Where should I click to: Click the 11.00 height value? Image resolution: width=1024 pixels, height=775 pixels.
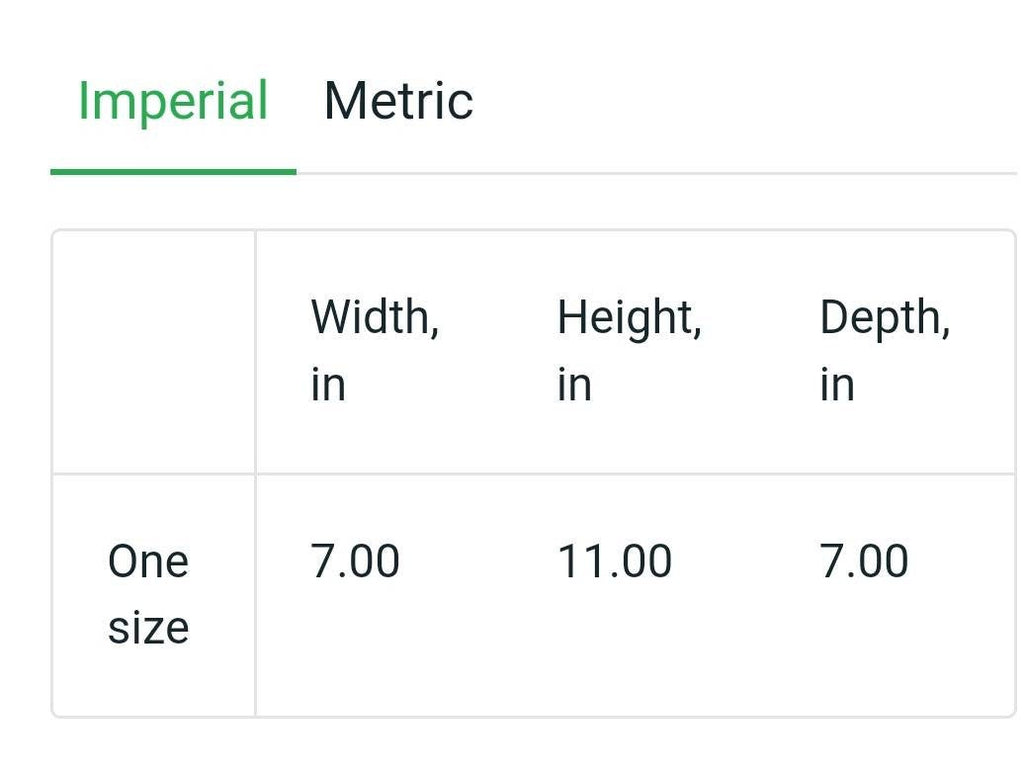pos(614,561)
